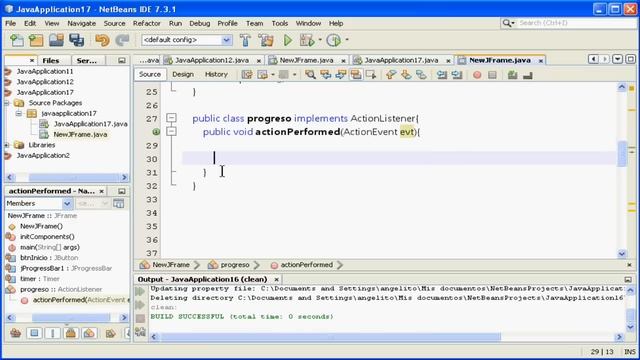Click the Debug Project icon
Viewport: 640px width, 360px height.
coord(307,40)
